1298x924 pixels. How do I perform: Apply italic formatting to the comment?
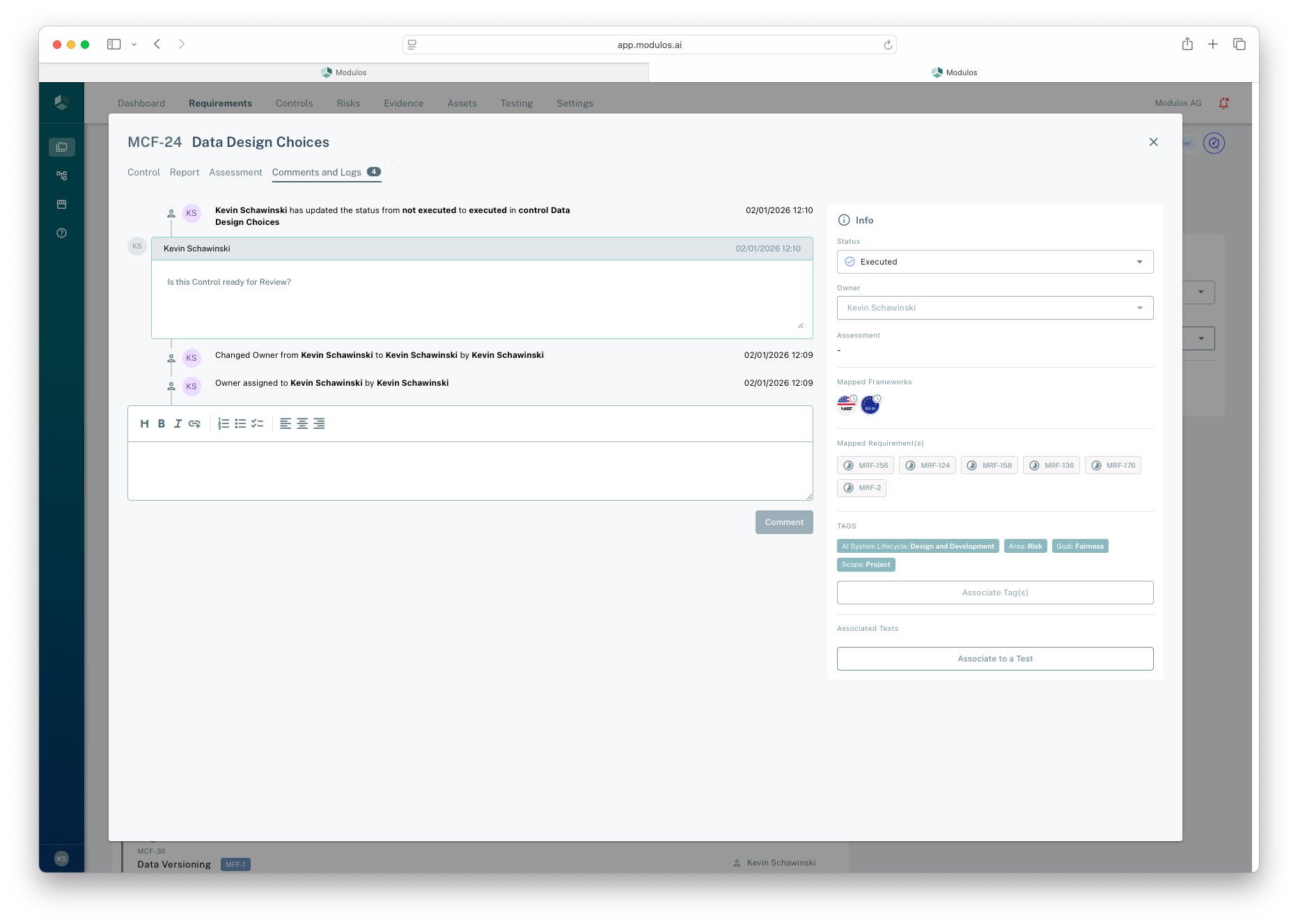pyautogui.click(x=178, y=423)
